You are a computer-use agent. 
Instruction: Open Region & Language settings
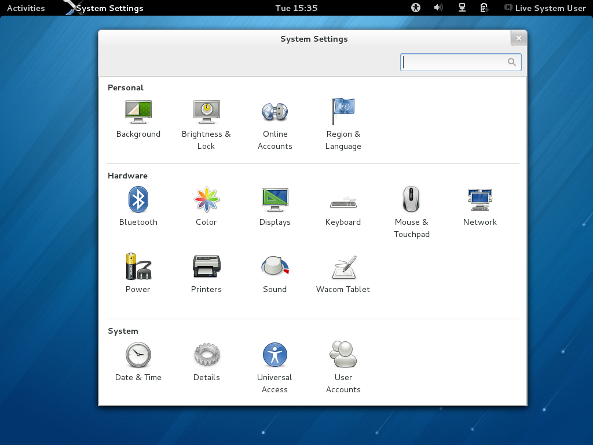click(x=343, y=124)
